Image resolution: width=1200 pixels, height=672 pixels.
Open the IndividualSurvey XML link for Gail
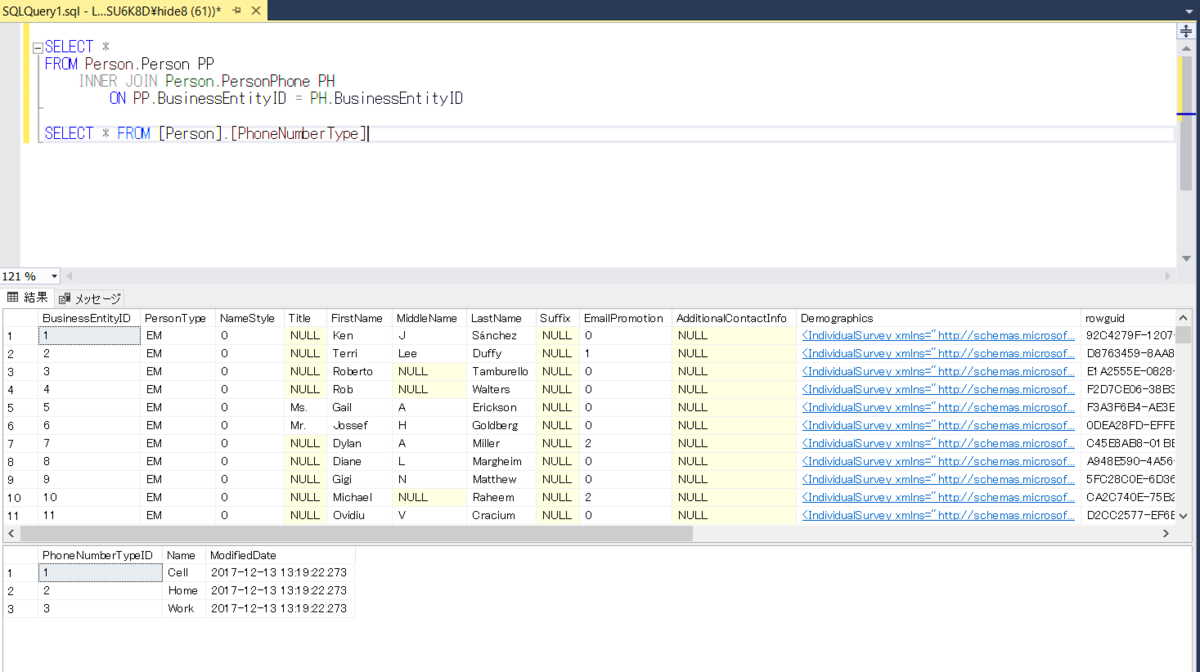[x=938, y=408]
